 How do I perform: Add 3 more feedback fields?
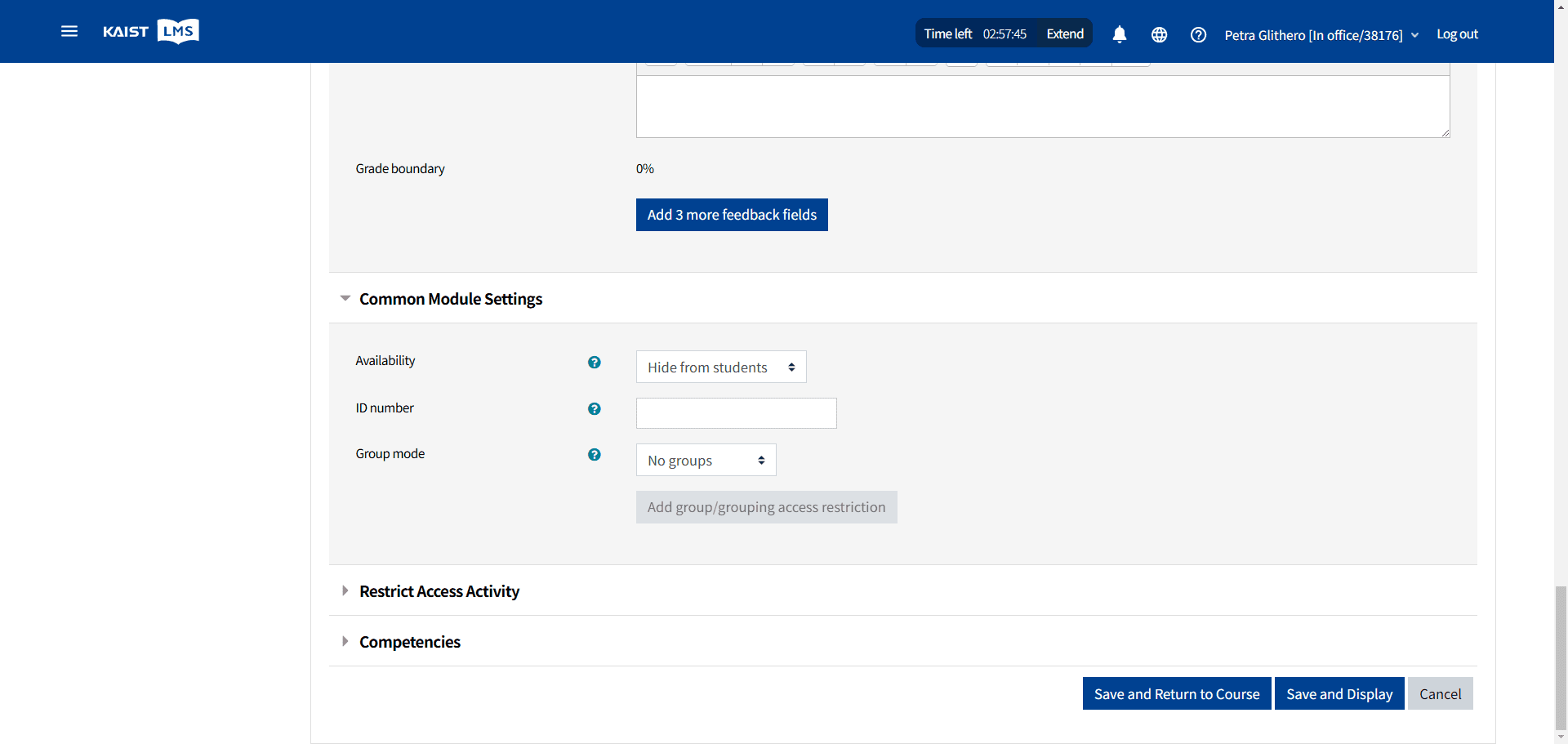click(x=732, y=215)
